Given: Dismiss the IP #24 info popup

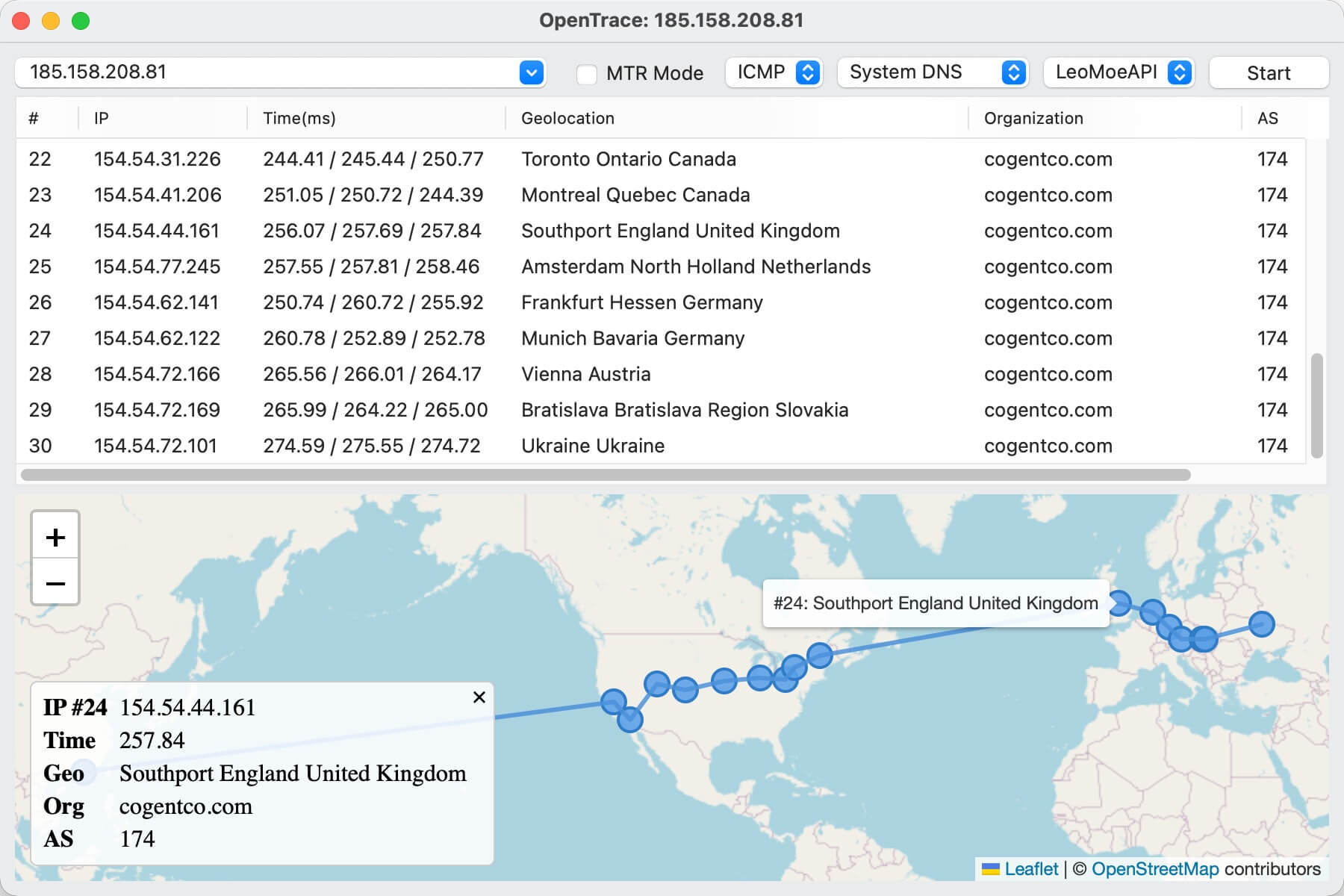Looking at the screenshot, I should click(479, 697).
